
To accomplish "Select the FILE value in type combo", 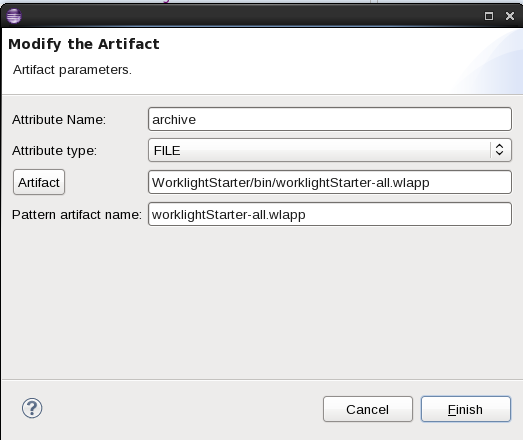I will 167,150.
